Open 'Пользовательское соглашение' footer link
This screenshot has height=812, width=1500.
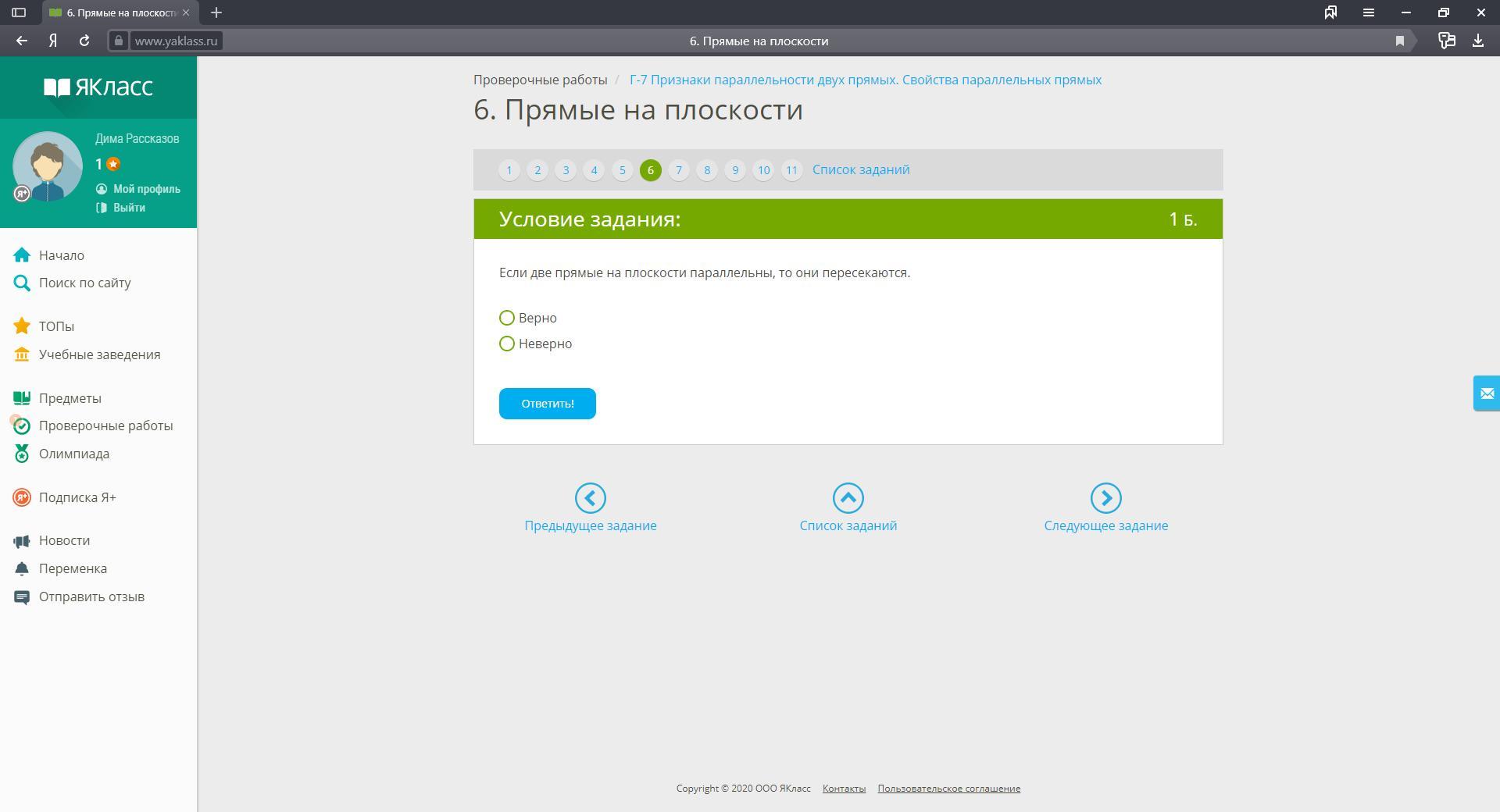(949, 789)
